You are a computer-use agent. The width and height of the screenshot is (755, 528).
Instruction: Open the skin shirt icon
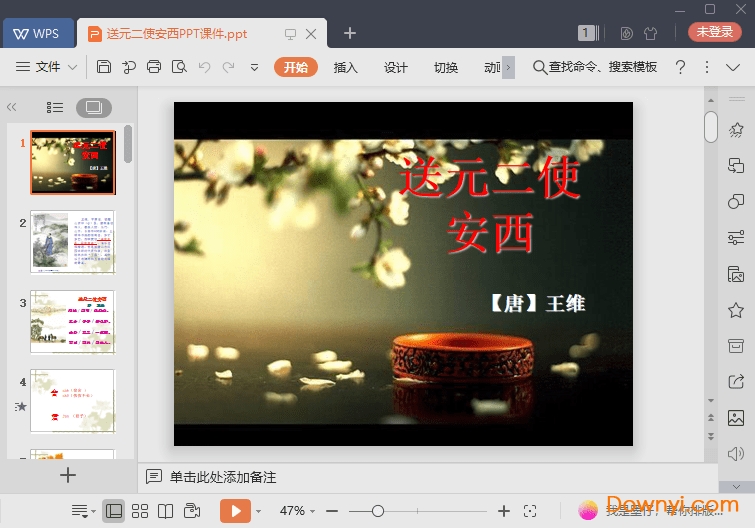651,33
